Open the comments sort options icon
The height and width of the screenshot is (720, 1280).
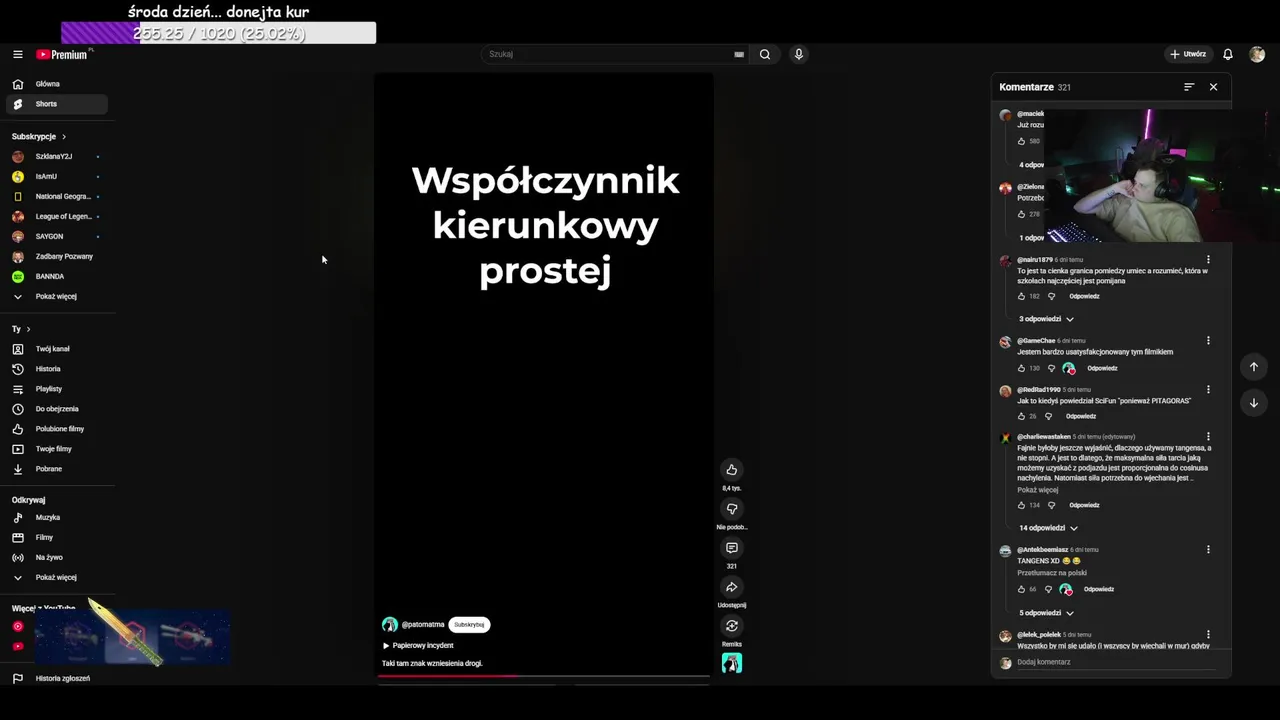[x=1189, y=87]
